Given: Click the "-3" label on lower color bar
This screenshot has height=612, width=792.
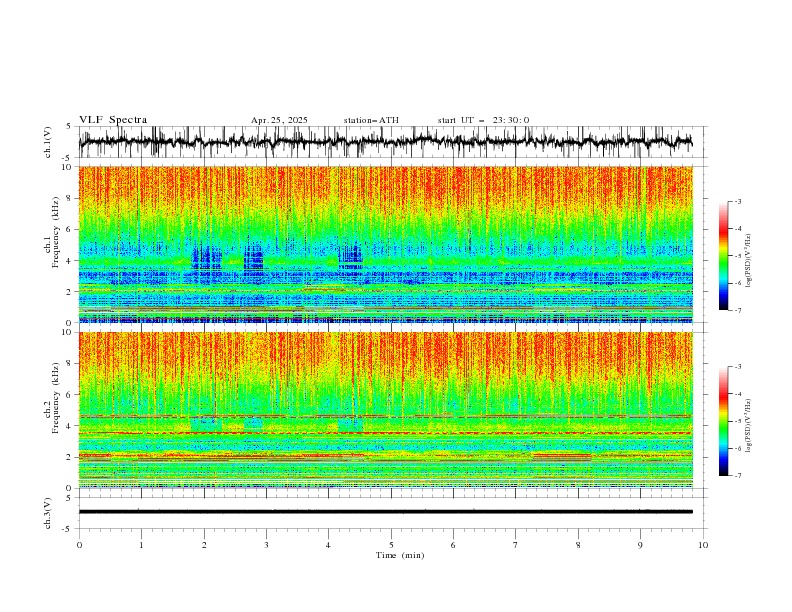Looking at the screenshot, I should (737, 367).
